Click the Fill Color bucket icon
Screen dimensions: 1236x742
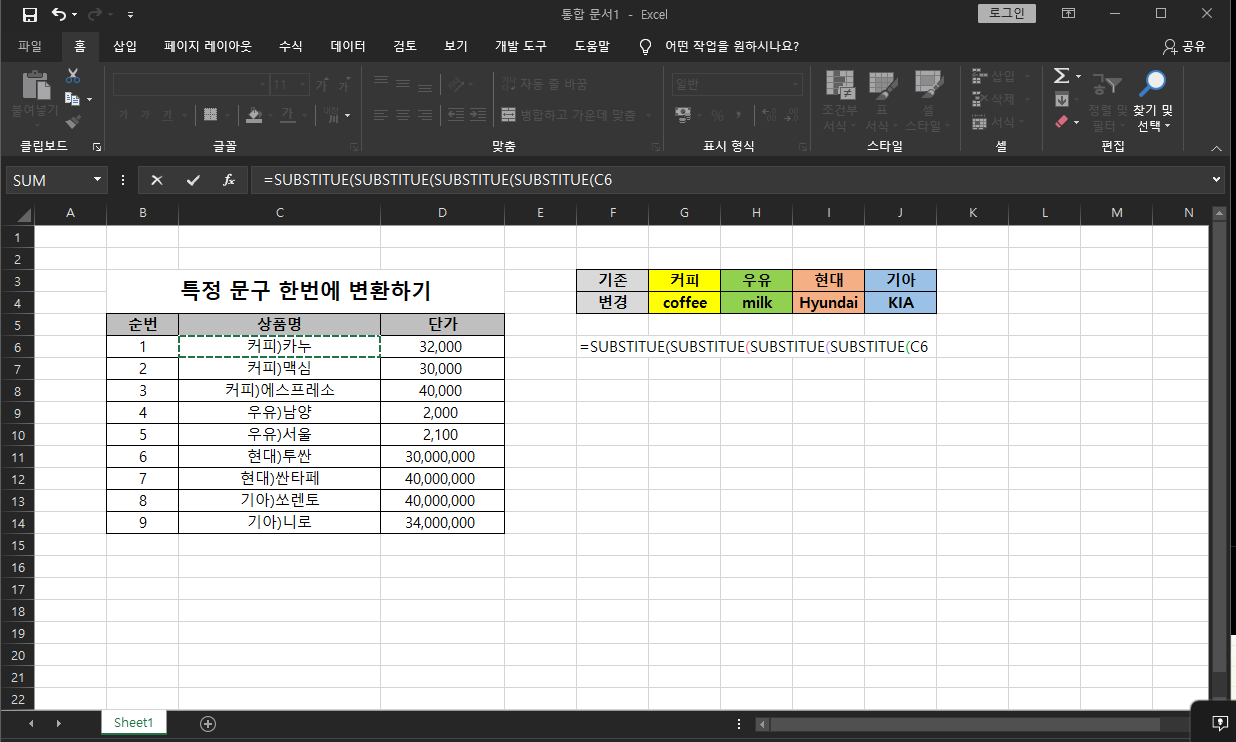[254, 115]
